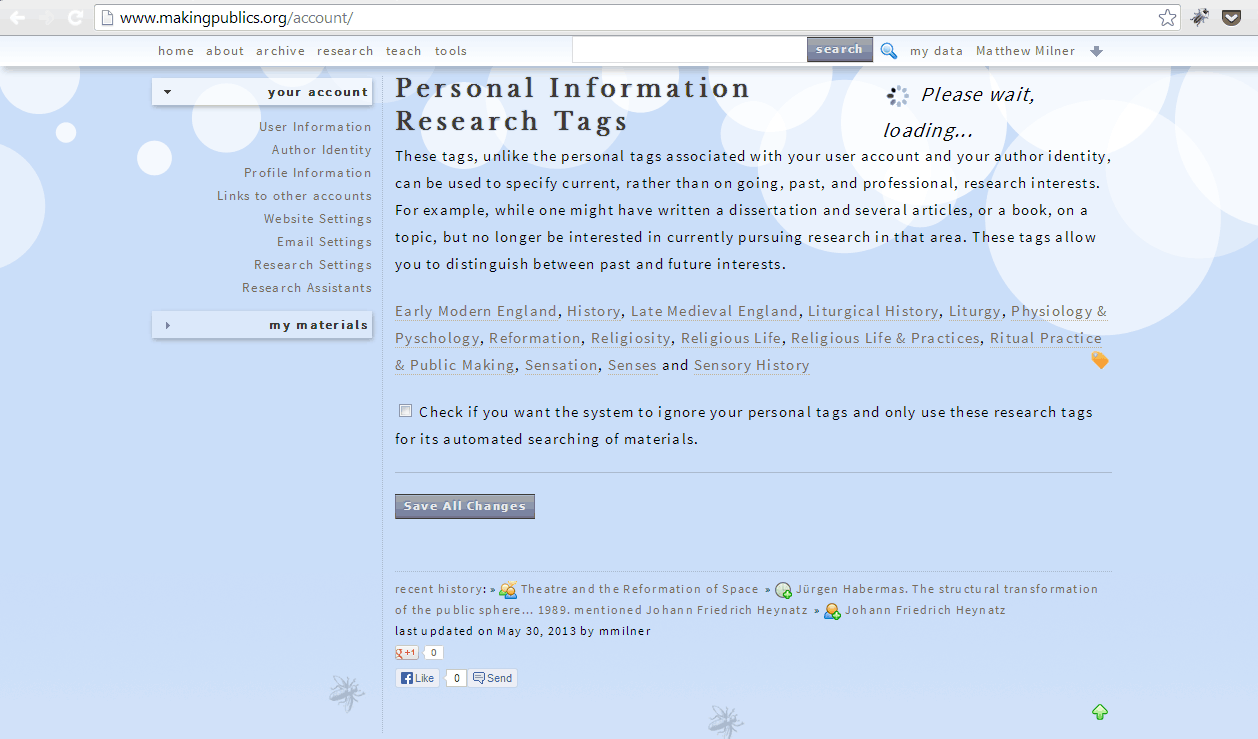
Task: Go back with the browser back arrow
Action: (18, 17)
